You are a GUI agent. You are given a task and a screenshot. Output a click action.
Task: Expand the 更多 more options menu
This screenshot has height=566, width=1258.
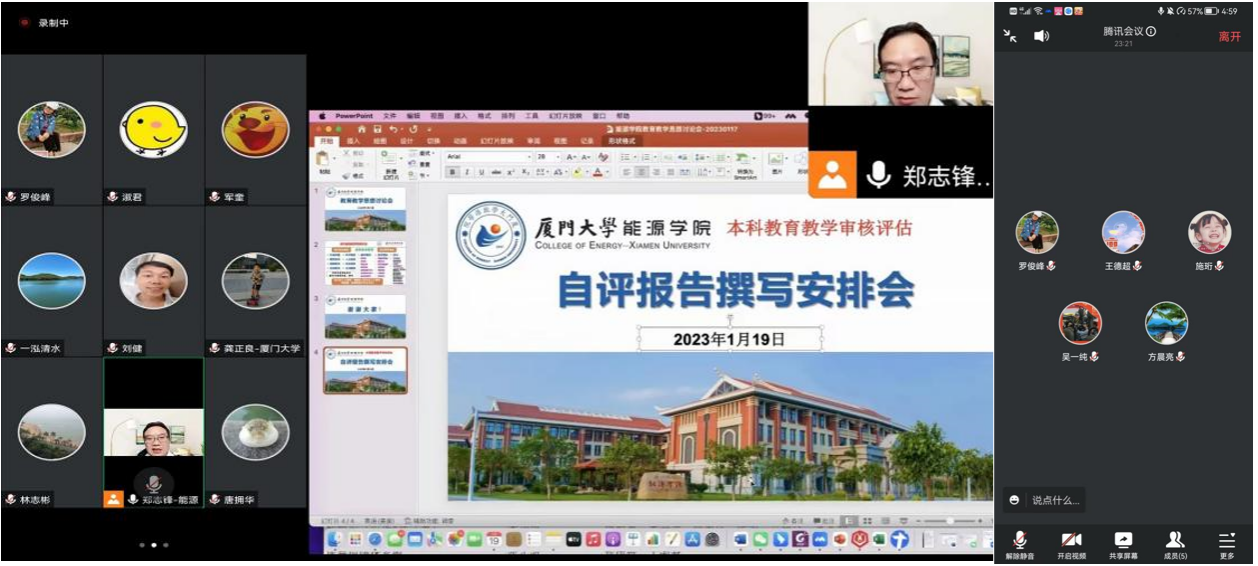point(1227,543)
